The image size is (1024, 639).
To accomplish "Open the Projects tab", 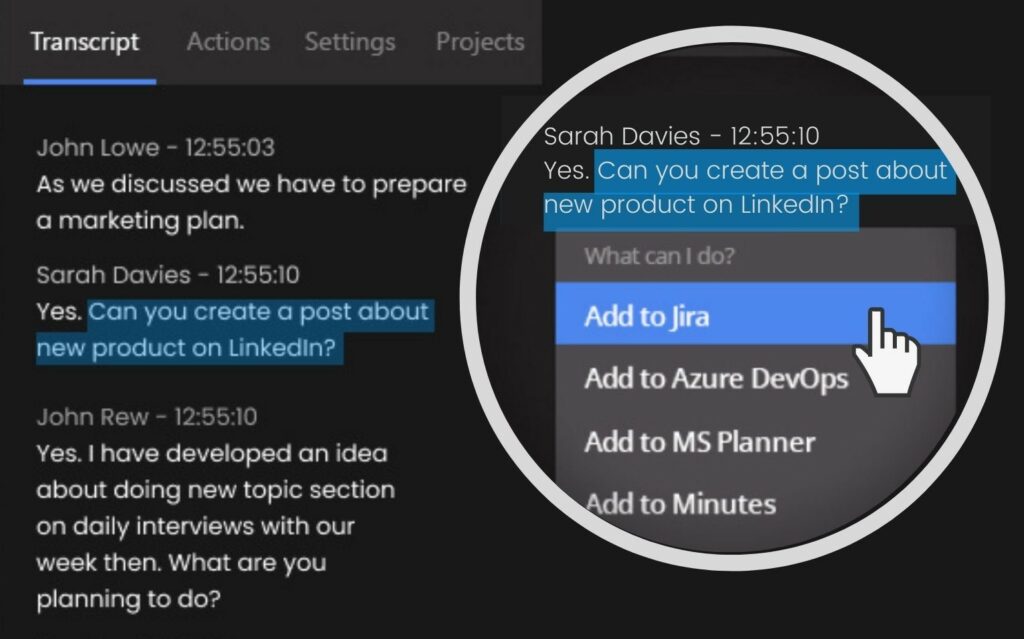I will 480,42.
